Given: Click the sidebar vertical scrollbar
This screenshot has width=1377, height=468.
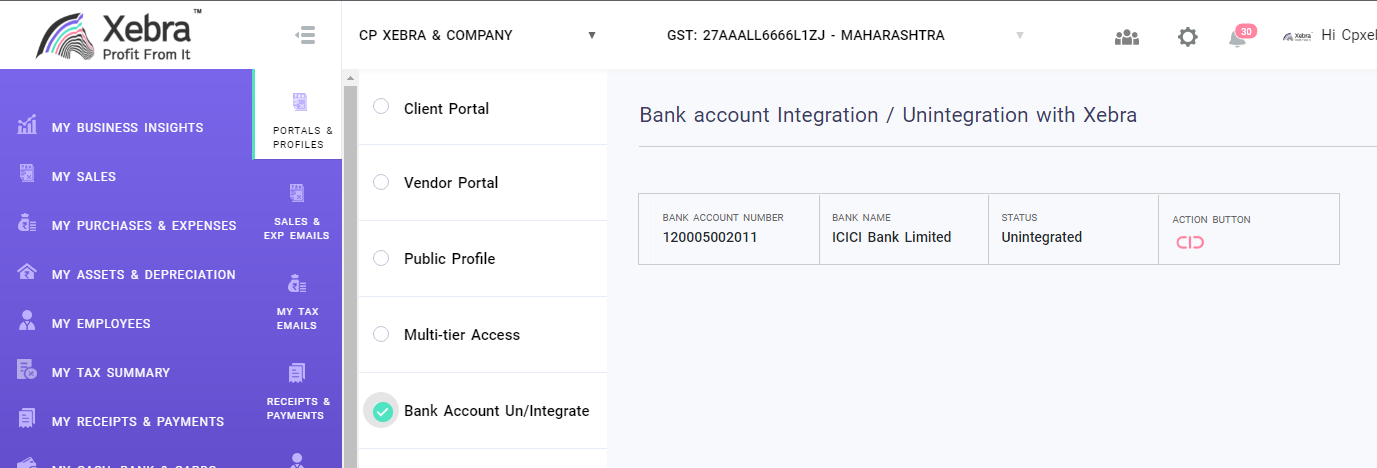Looking at the screenshot, I should click(349, 270).
